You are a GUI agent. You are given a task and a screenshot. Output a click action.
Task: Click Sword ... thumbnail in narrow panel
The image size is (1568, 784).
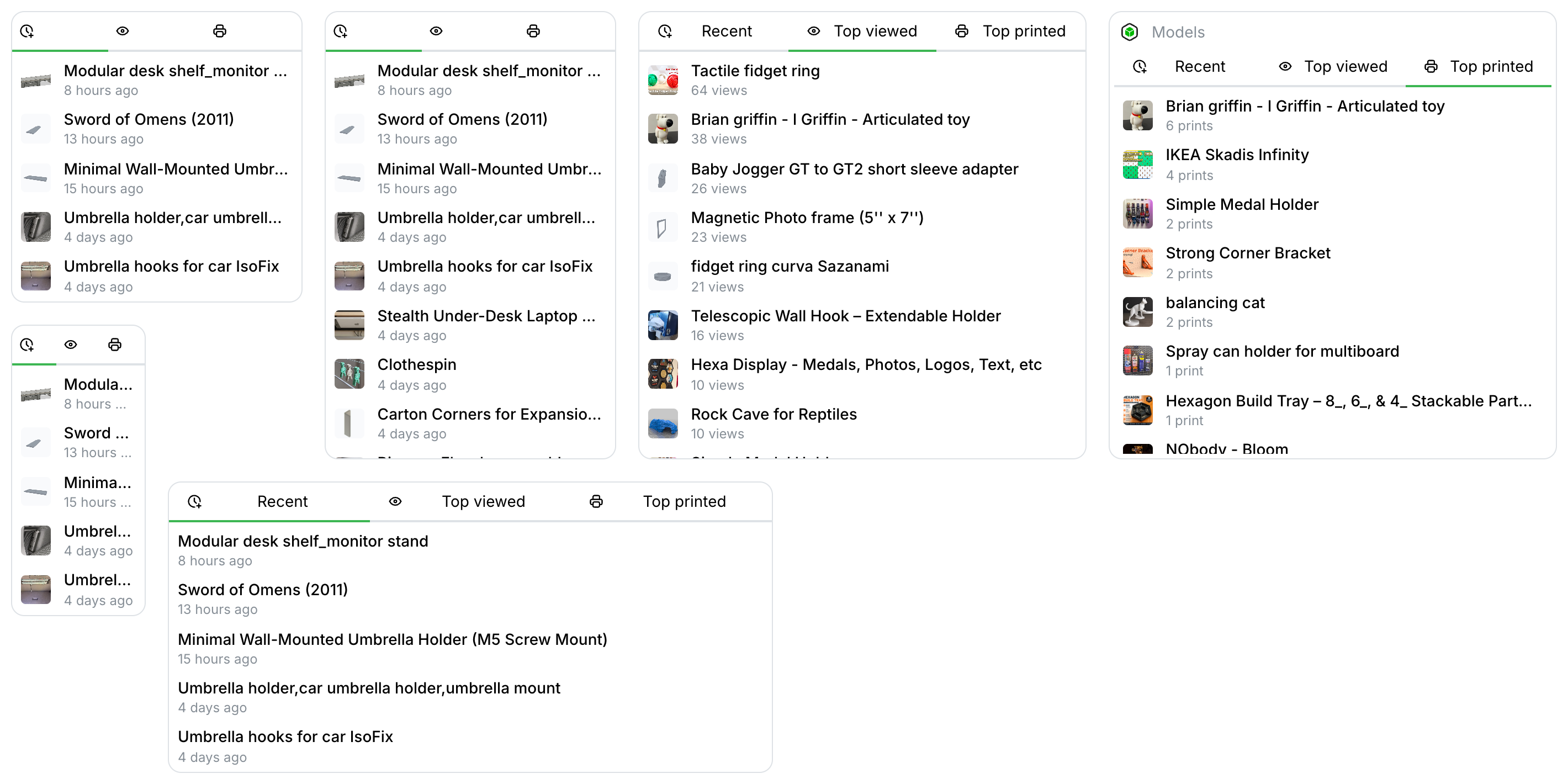point(36,443)
